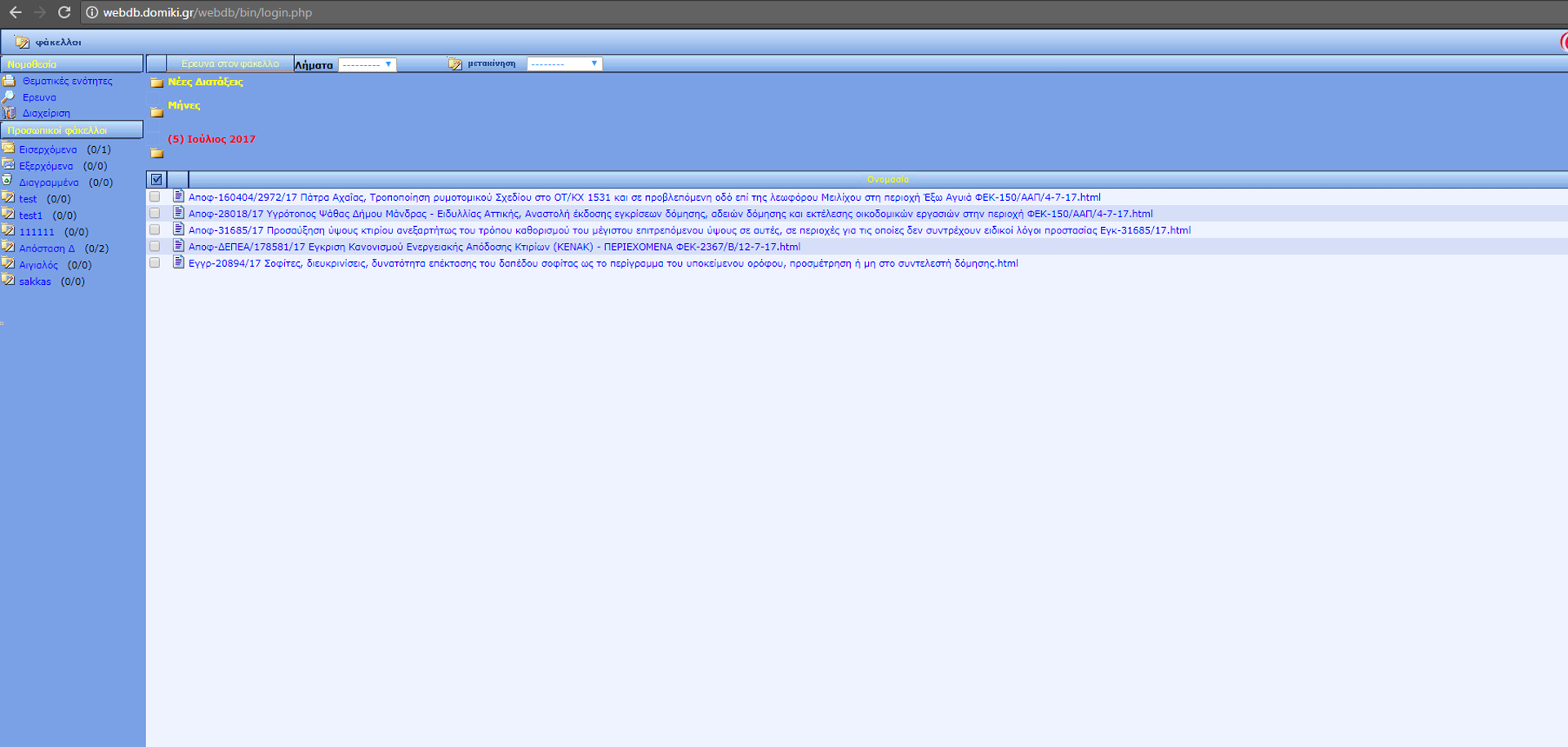Click document icon of Αποφ-31685/17

tap(178, 229)
